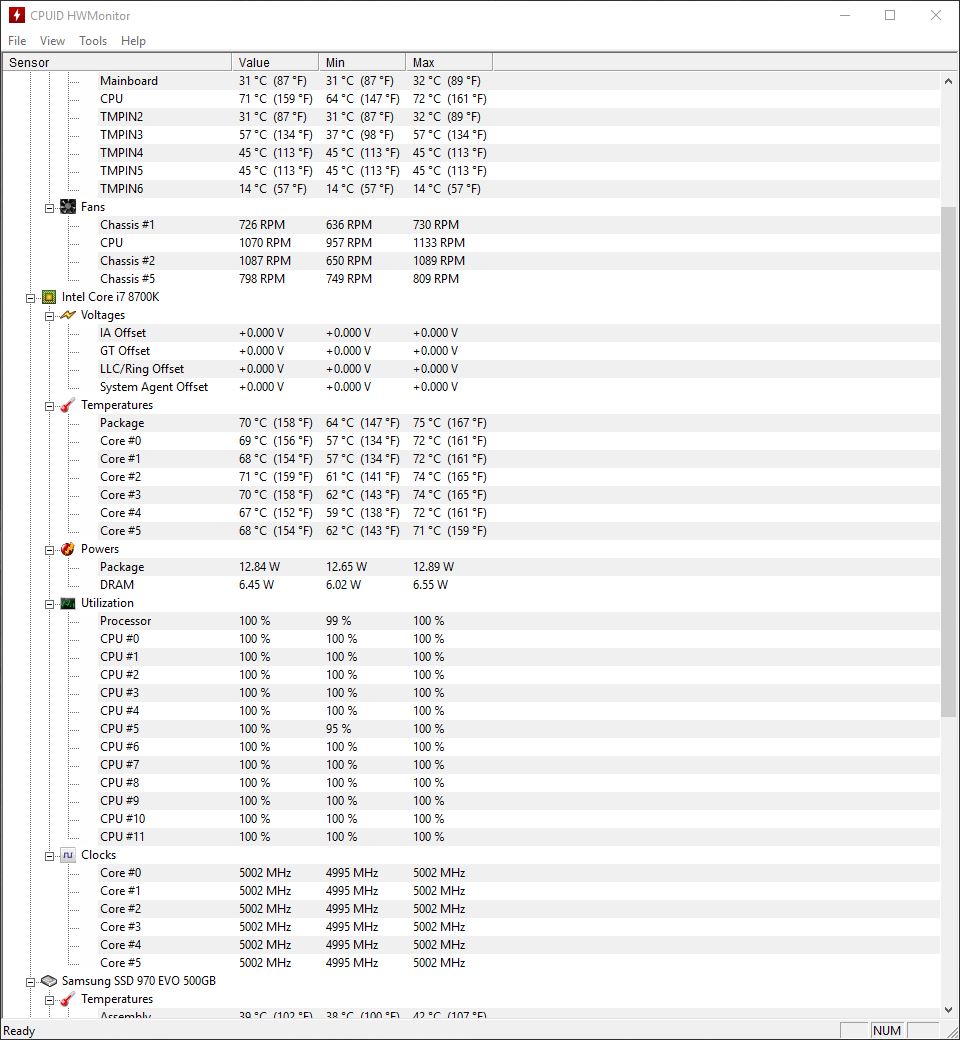
Task: Click the Intel Core i7 8700K chip icon
Action: [x=48, y=297]
